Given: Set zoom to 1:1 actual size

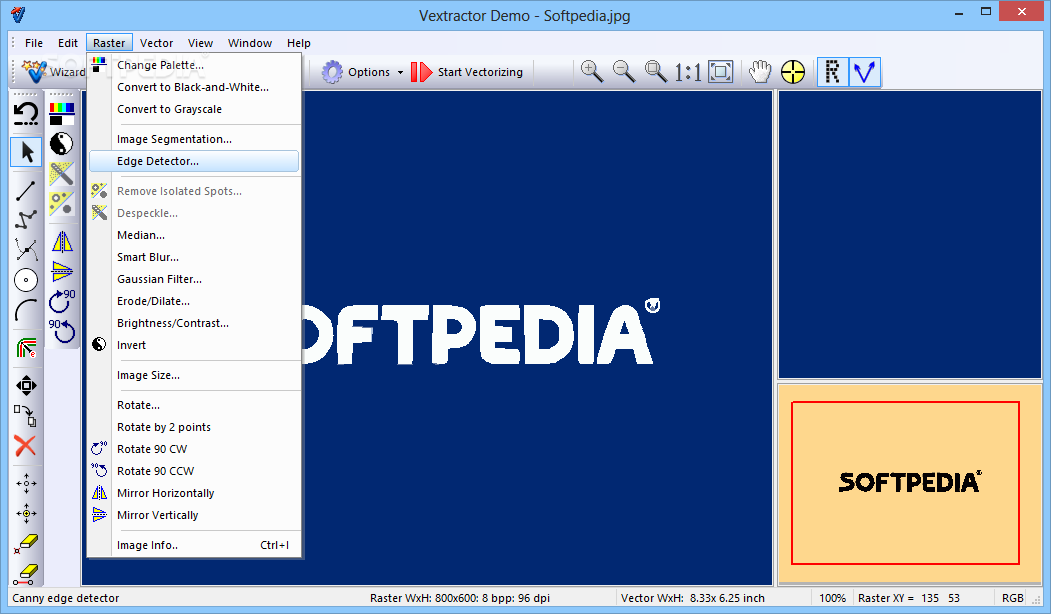Looking at the screenshot, I should click(x=688, y=72).
